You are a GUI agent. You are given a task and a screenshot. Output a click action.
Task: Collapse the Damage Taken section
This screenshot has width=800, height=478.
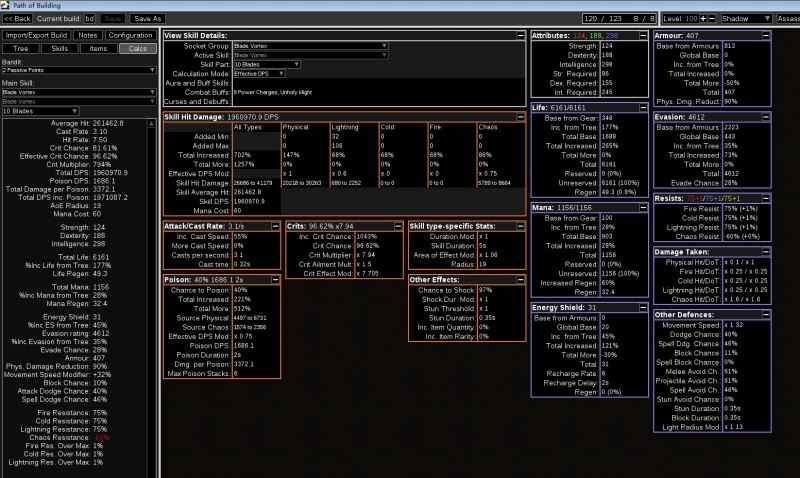pyautogui.click(x=765, y=251)
